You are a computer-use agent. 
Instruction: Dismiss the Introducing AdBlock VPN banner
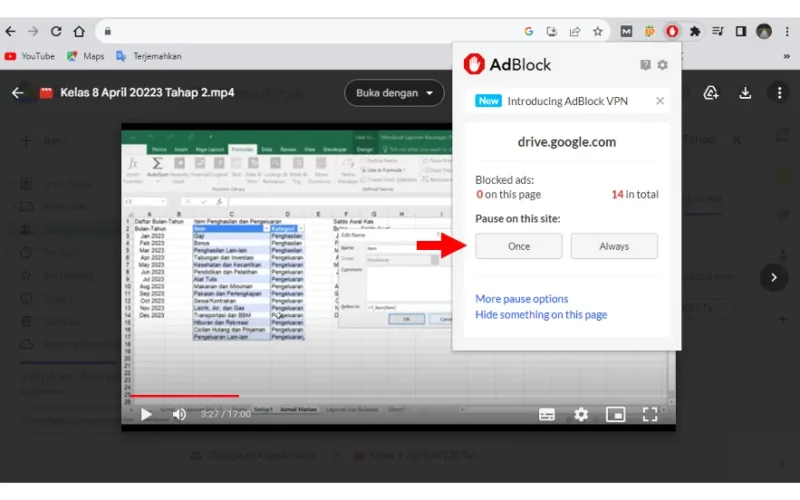point(660,101)
